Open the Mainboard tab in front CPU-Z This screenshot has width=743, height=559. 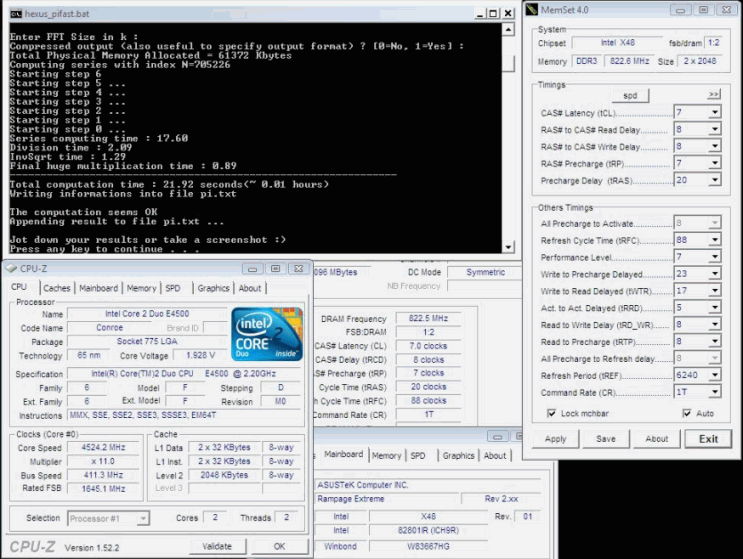click(x=99, y=288)
